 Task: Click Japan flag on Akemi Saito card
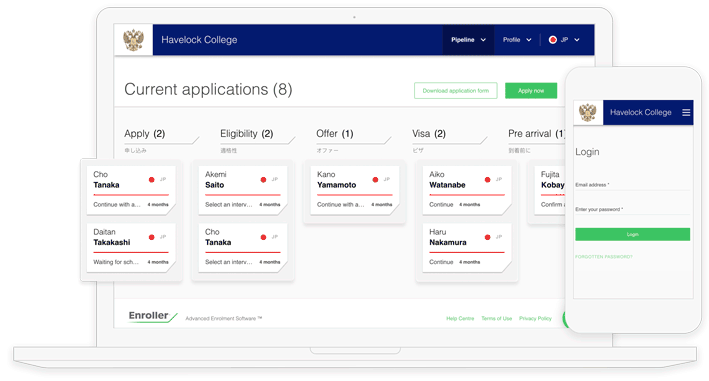263,179
